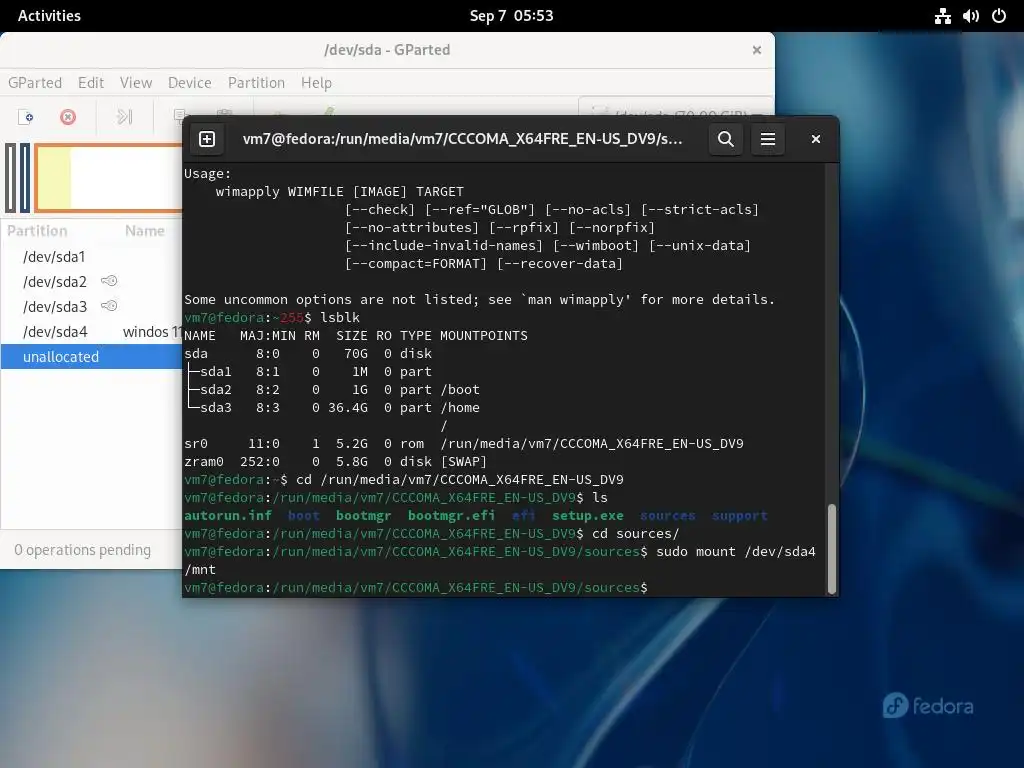Click the key icon beside /dev/sda2
Viewport: 1024px width, 768px height.
coord(109,281)
